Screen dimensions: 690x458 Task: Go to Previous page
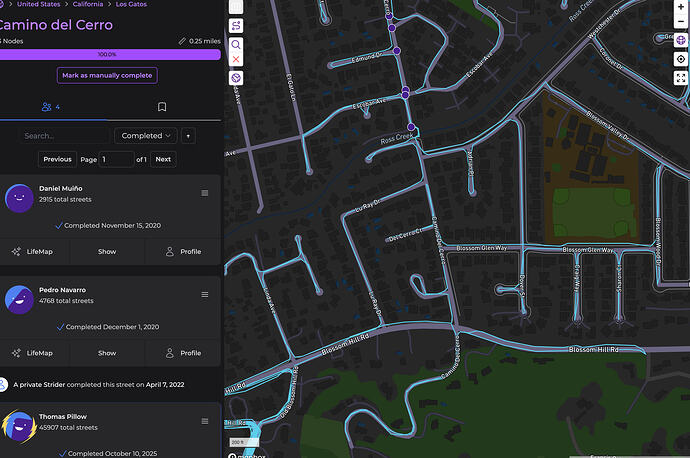pos(57,159)
